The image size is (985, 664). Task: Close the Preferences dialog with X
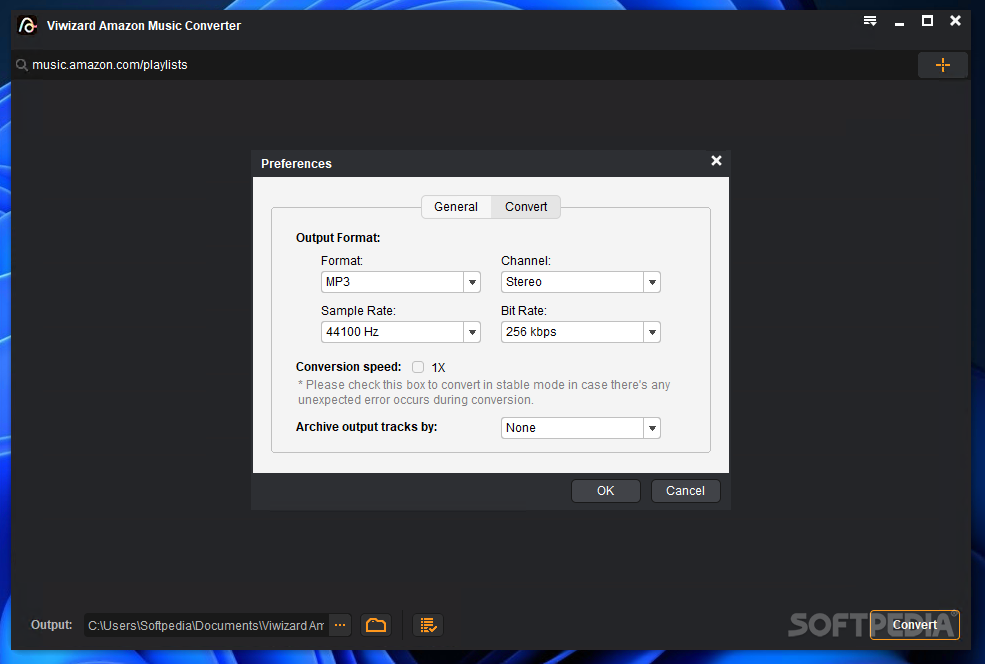716,161
